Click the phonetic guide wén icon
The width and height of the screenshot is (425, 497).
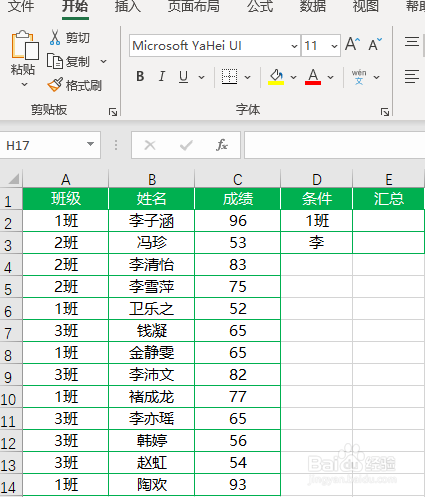(359, 77)
